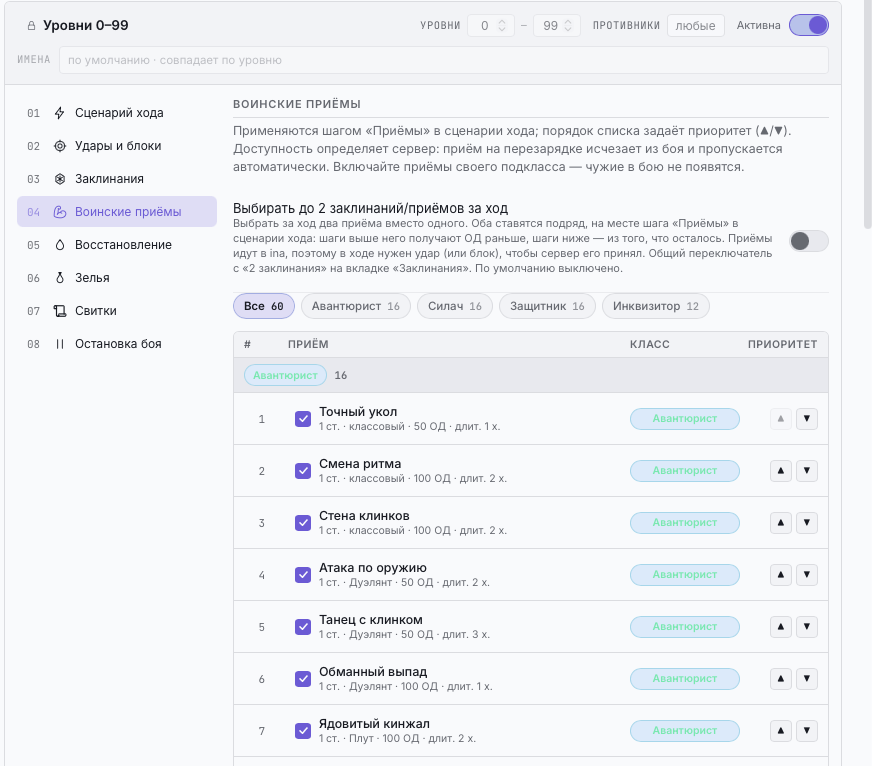Click the lightning icon for Сценарий хода
Image resolution: width=872 pixels, height=766 pixels.
click(60, 113)
